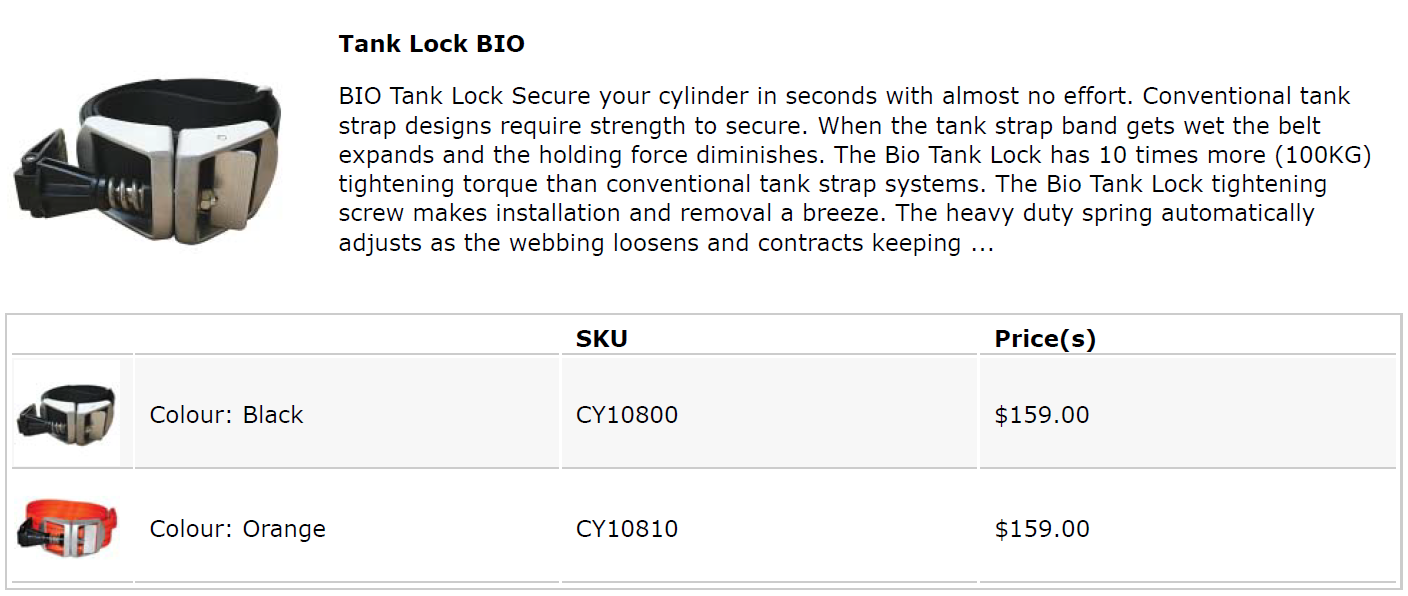Select the orange tank lock thumbnail
Screen dimensions: 1408x596
tap(66, 527)
